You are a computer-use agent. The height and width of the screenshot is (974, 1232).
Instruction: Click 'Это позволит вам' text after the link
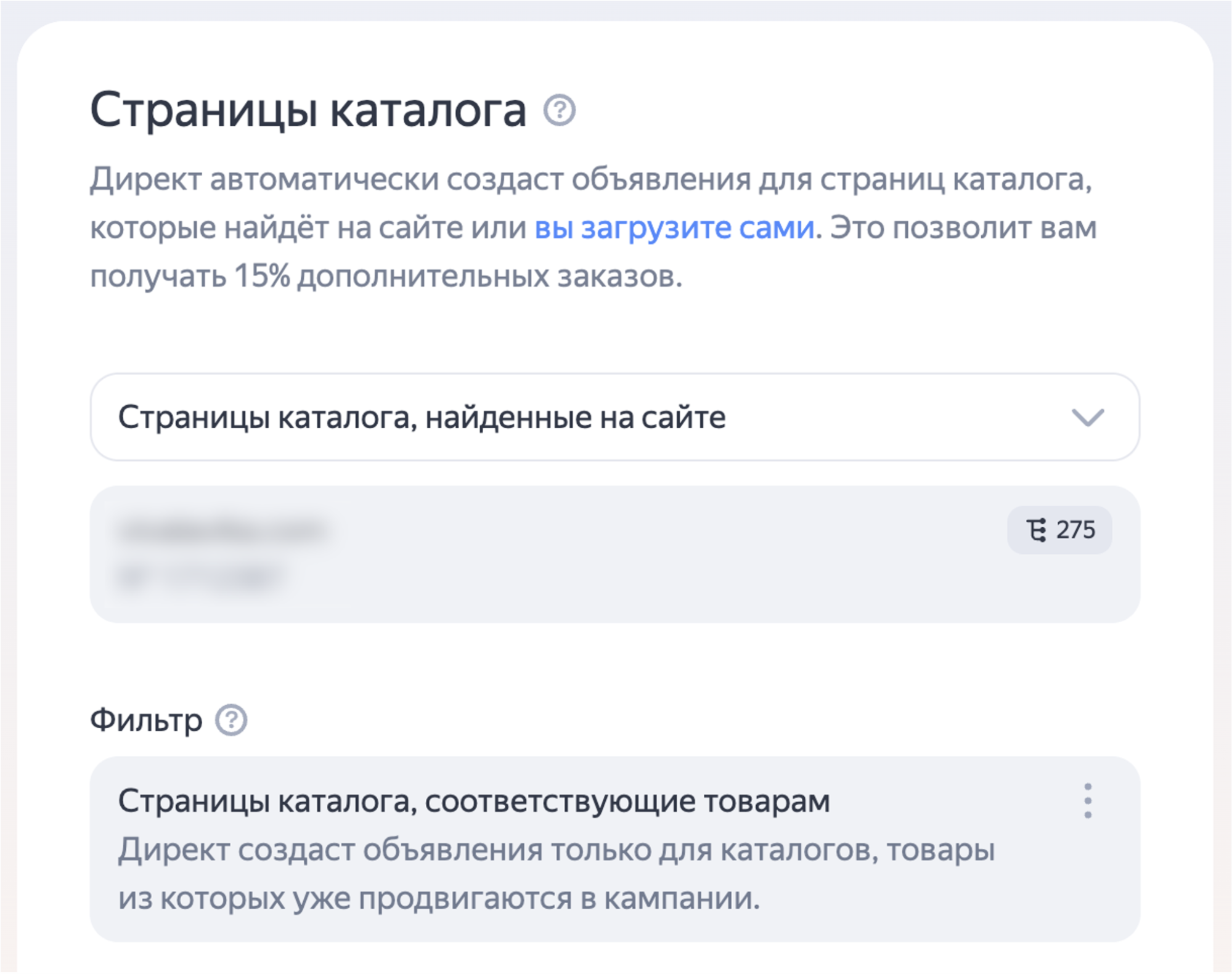[963, 228]
